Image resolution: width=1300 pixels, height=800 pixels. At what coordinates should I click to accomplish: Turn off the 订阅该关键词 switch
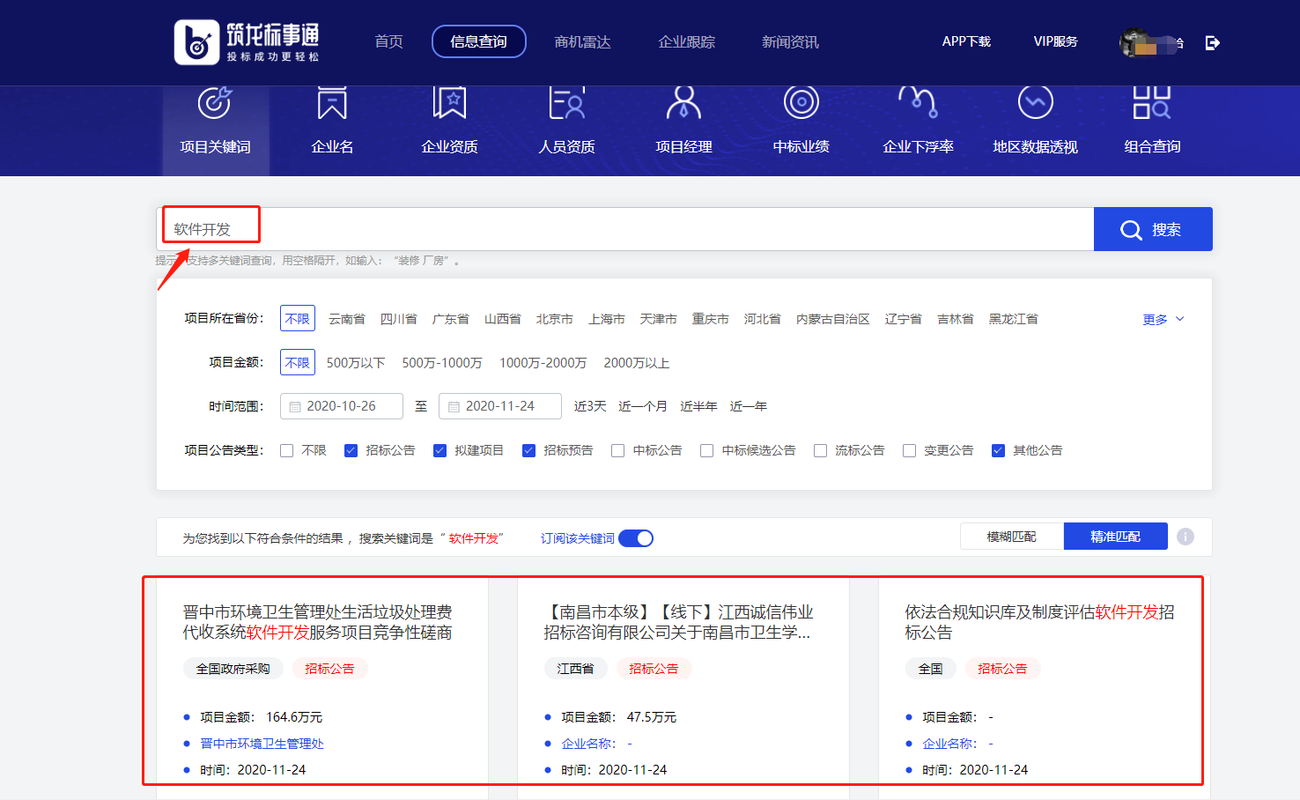[635, 537]
